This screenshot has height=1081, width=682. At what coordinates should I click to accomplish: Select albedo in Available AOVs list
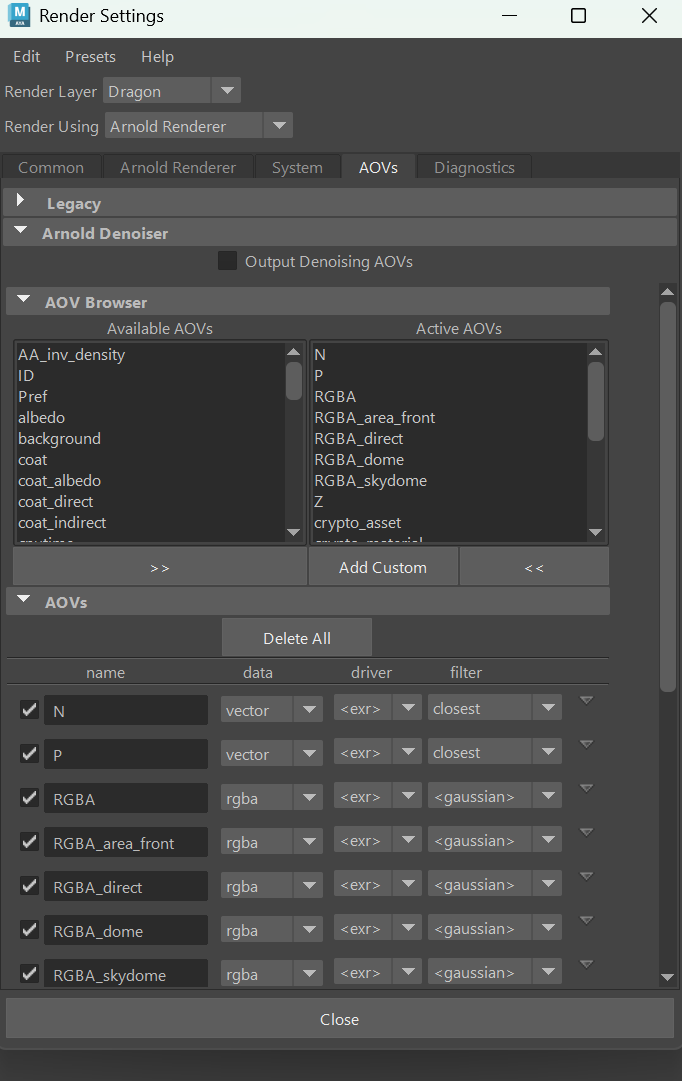click(x=41, y=418)
